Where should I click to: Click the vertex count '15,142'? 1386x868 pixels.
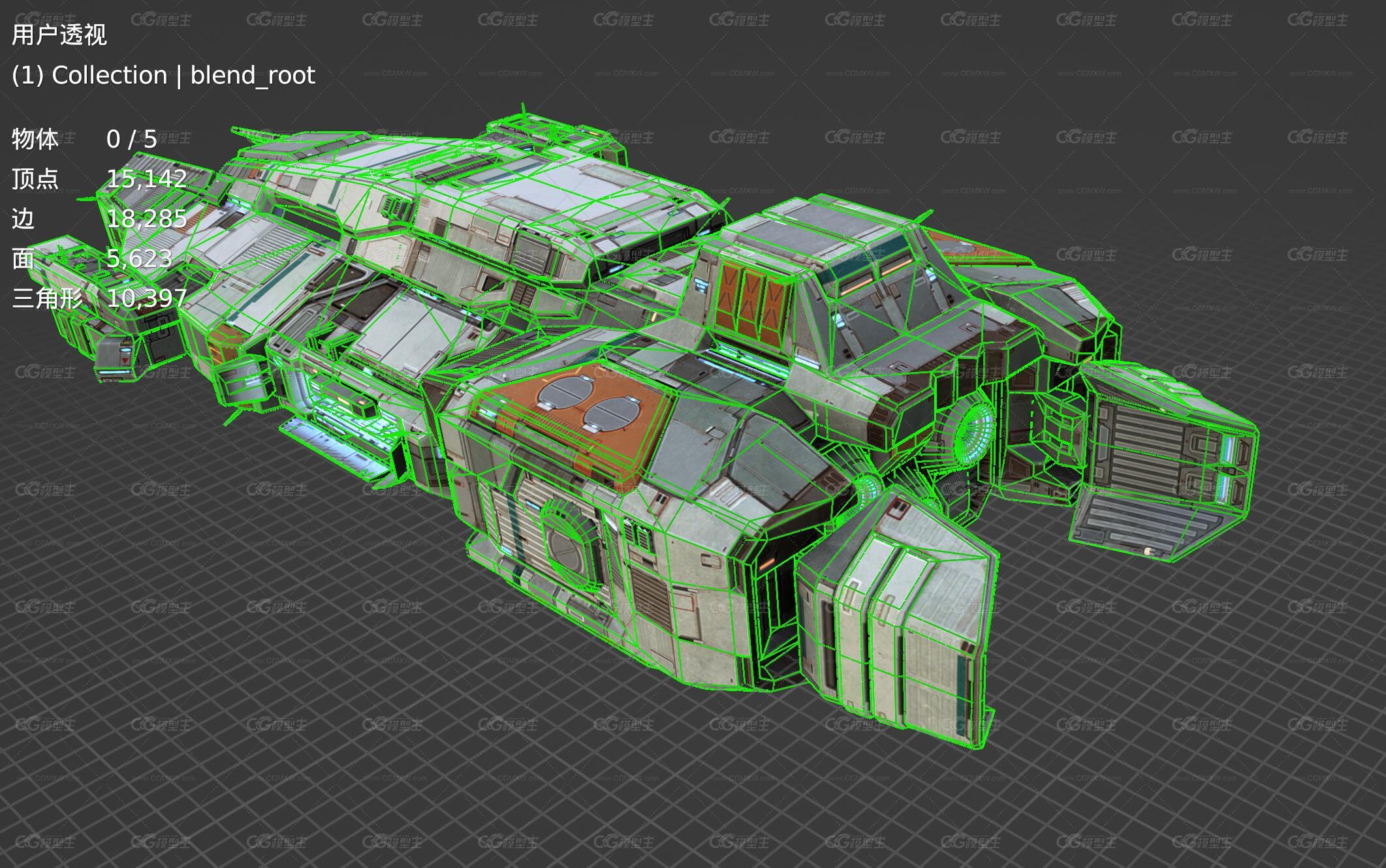click(x=147, y=179)
